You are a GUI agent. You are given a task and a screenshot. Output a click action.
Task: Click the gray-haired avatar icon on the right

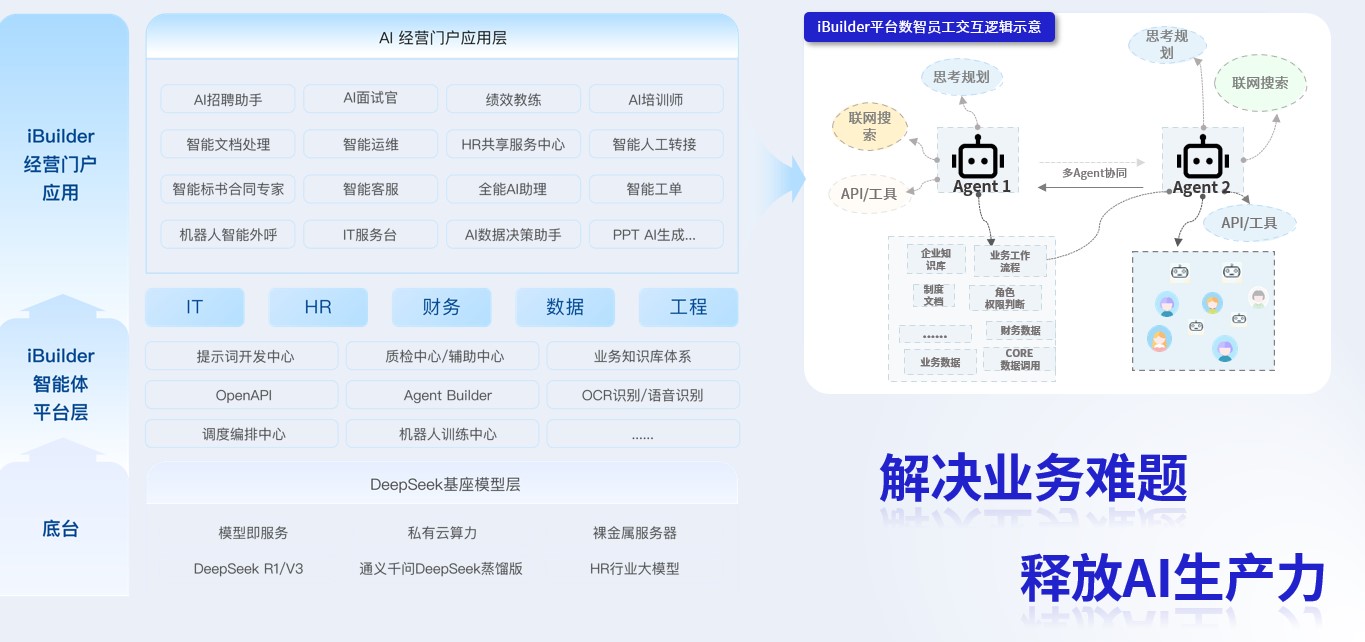point(1258,298)
